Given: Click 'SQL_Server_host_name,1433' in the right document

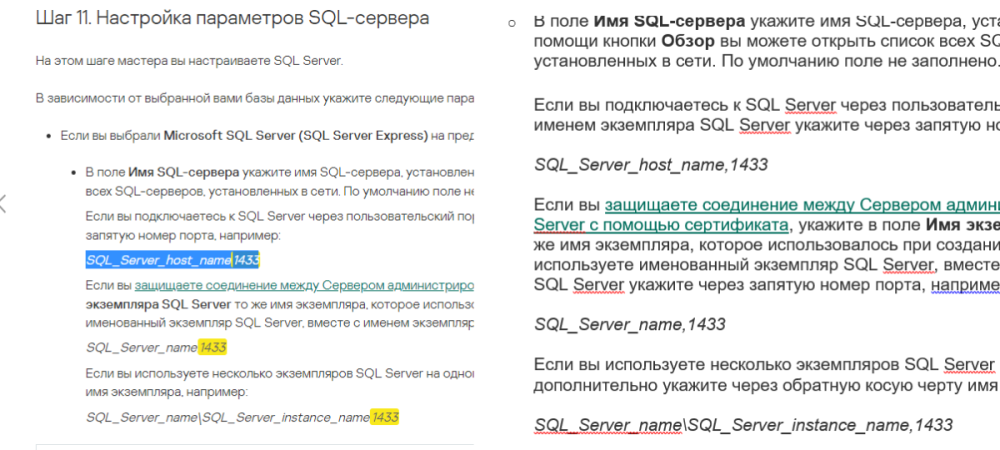Looking at the screenshot, I should point(651,165).
